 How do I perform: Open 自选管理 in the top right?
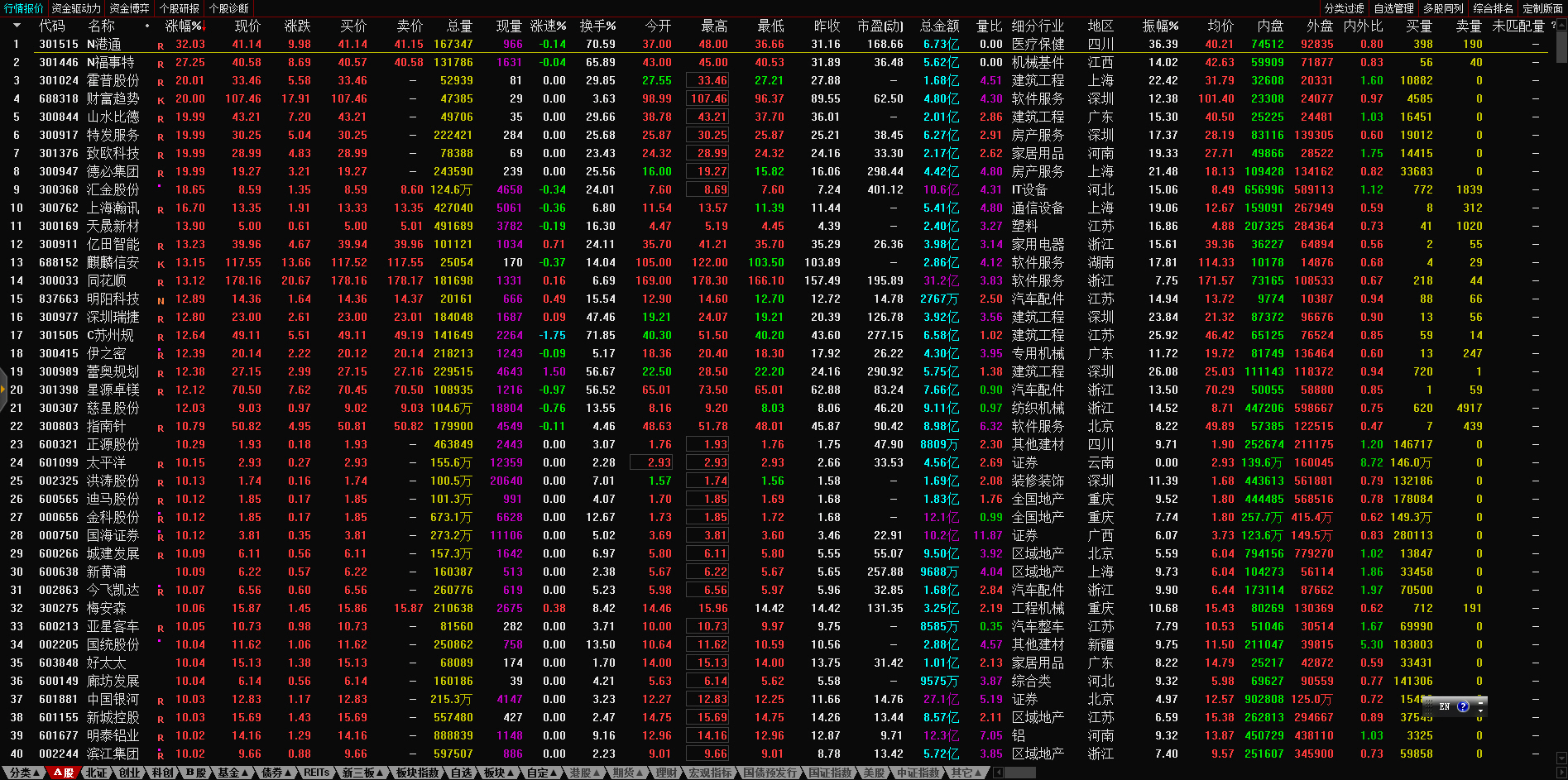point(1393,8)
